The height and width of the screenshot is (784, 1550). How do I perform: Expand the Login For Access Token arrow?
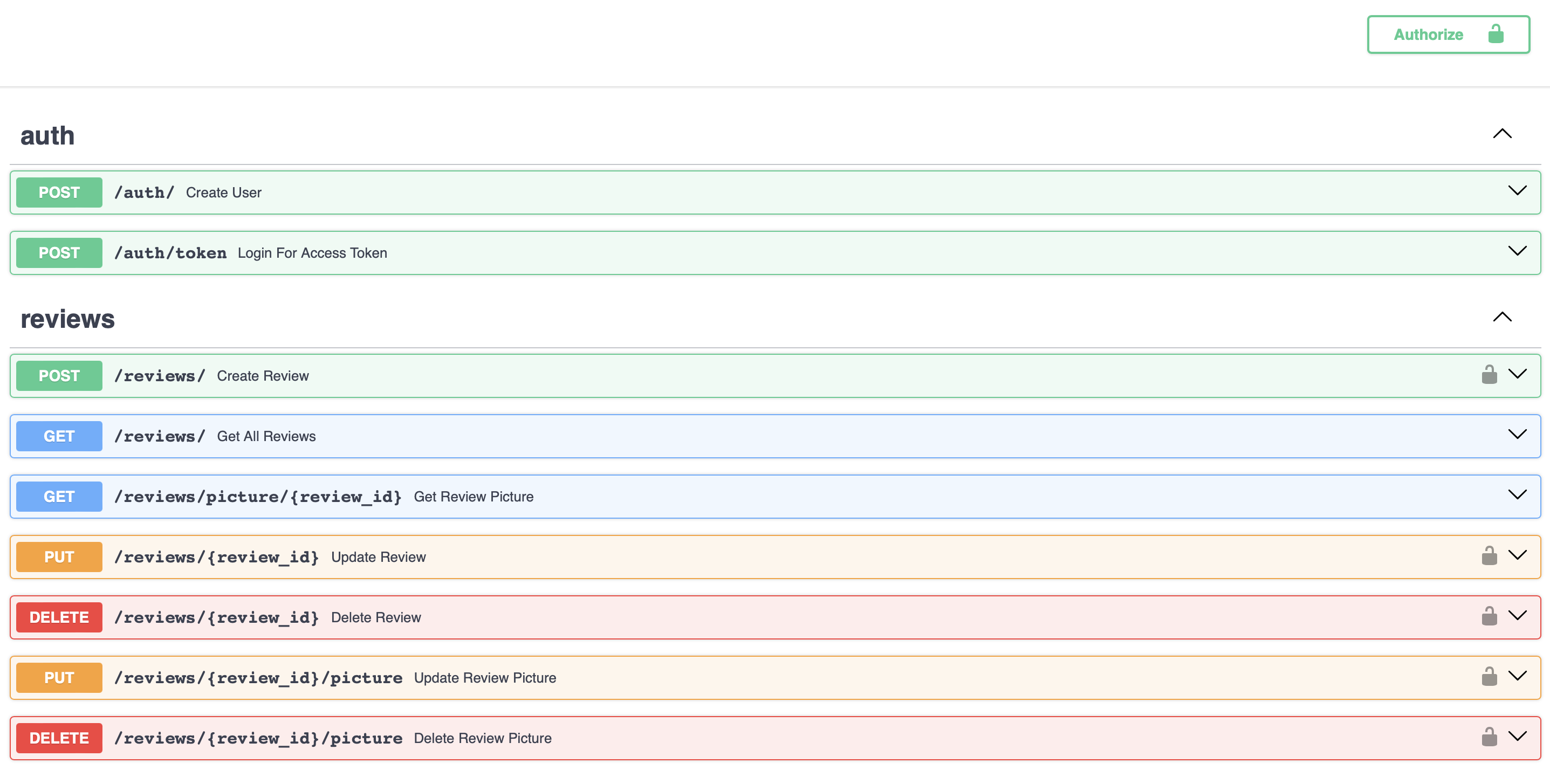[1518, 251]
